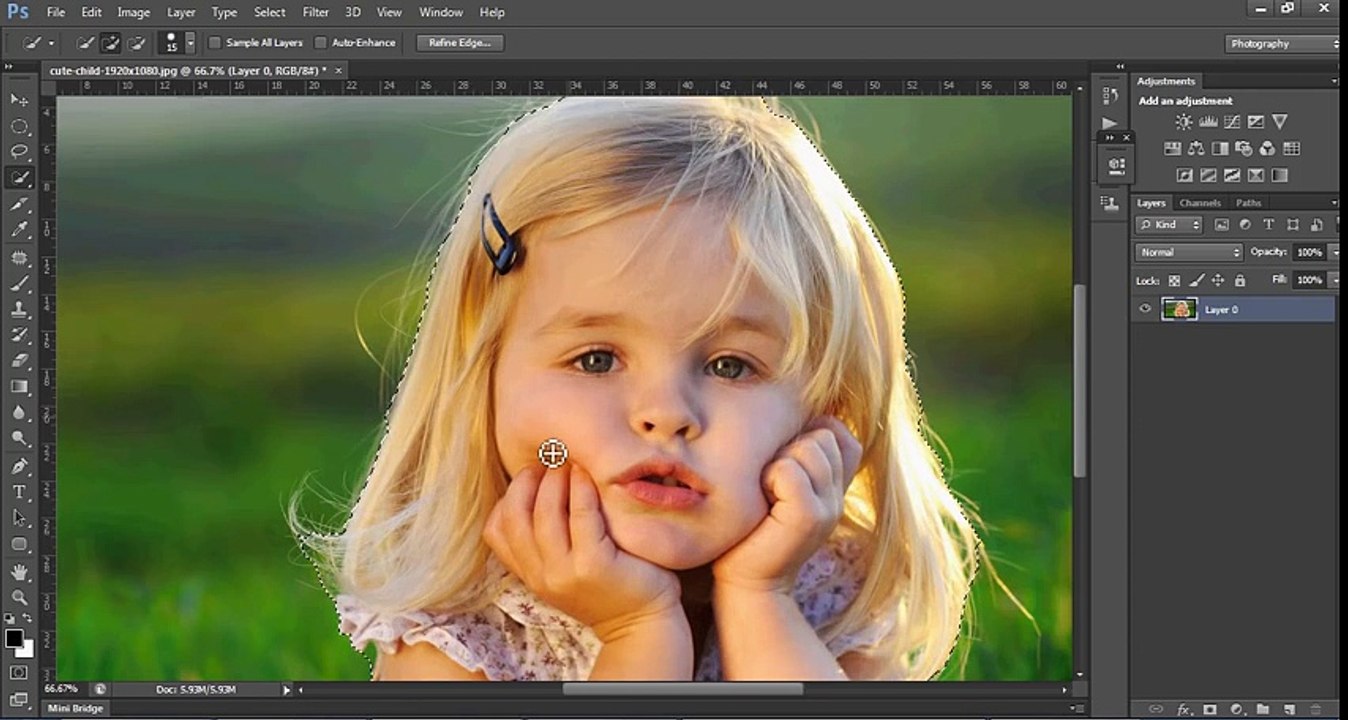Open the Select menu
The image size is (1348, 720).
(269, 12)
